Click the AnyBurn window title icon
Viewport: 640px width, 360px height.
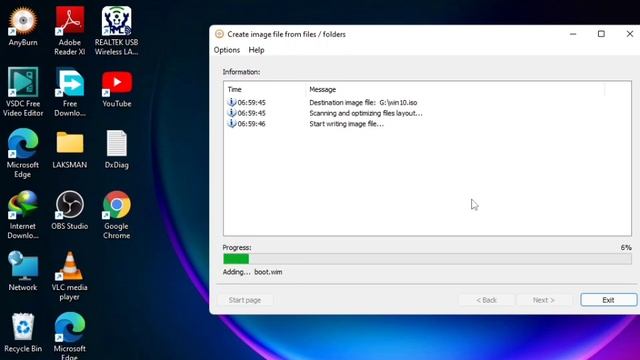coord(219,34)
